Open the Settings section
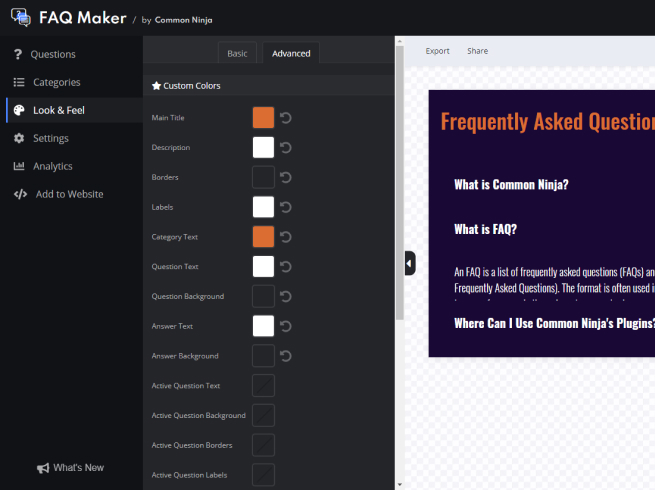This screenshot has height=490, width=655. click(51, 138)
